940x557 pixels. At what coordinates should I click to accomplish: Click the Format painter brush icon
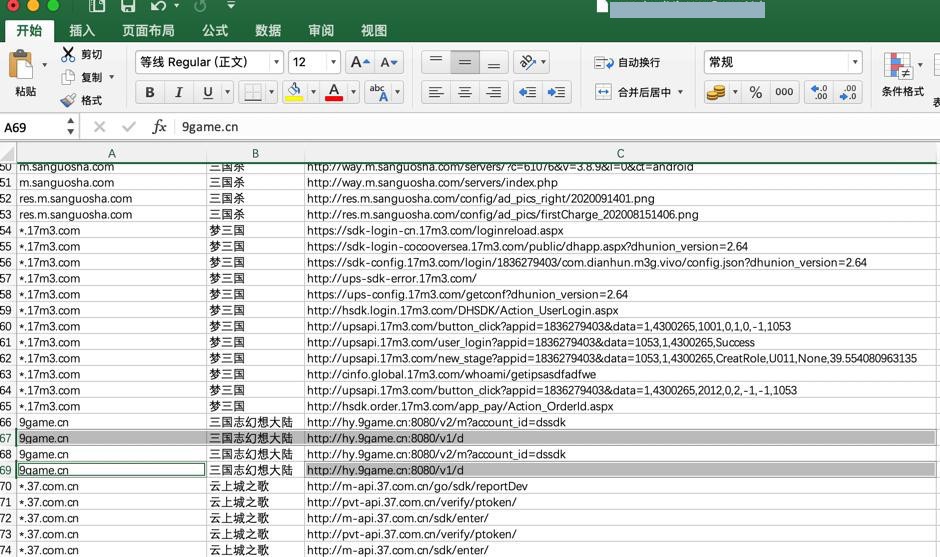click(x=68, y=100)
